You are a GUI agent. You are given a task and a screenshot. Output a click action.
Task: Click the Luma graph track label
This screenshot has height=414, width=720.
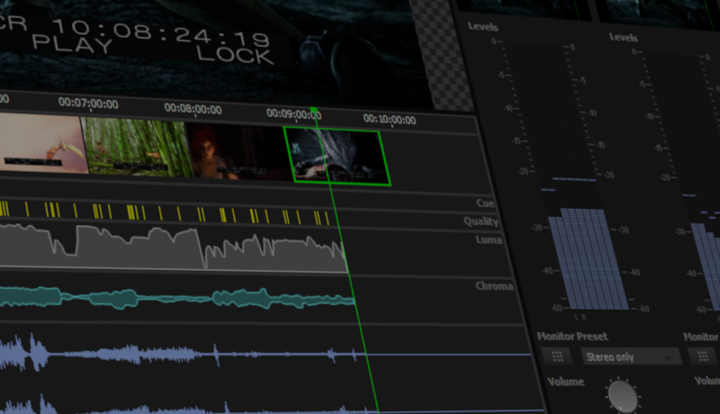(489, 240)
